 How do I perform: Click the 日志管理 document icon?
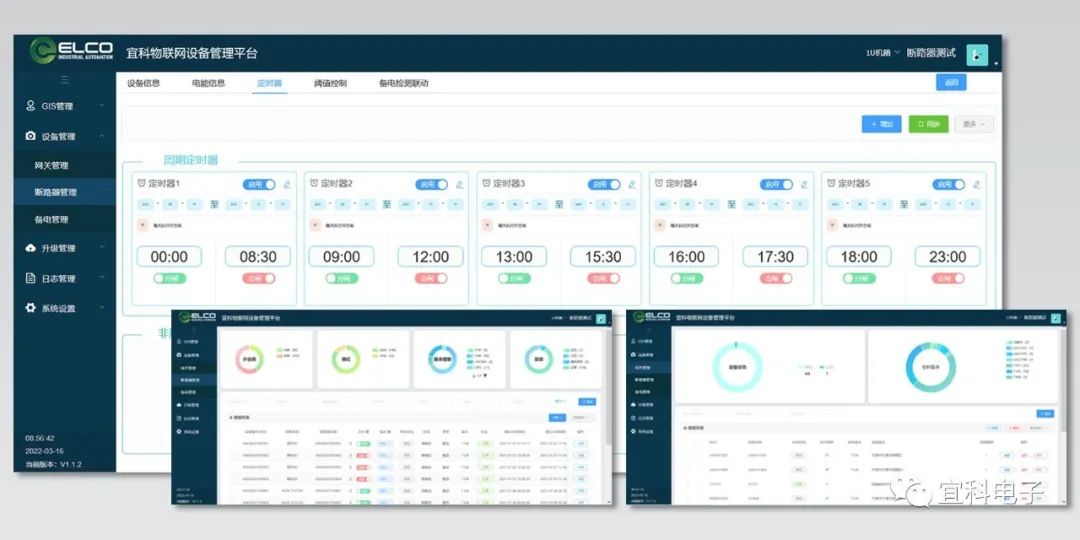point(30,278)
